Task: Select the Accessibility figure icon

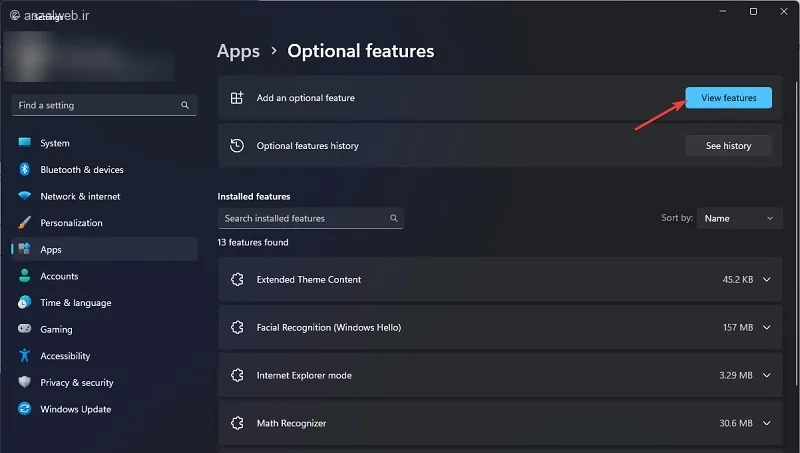Action: pyautogui.click(x=24, y=355)
